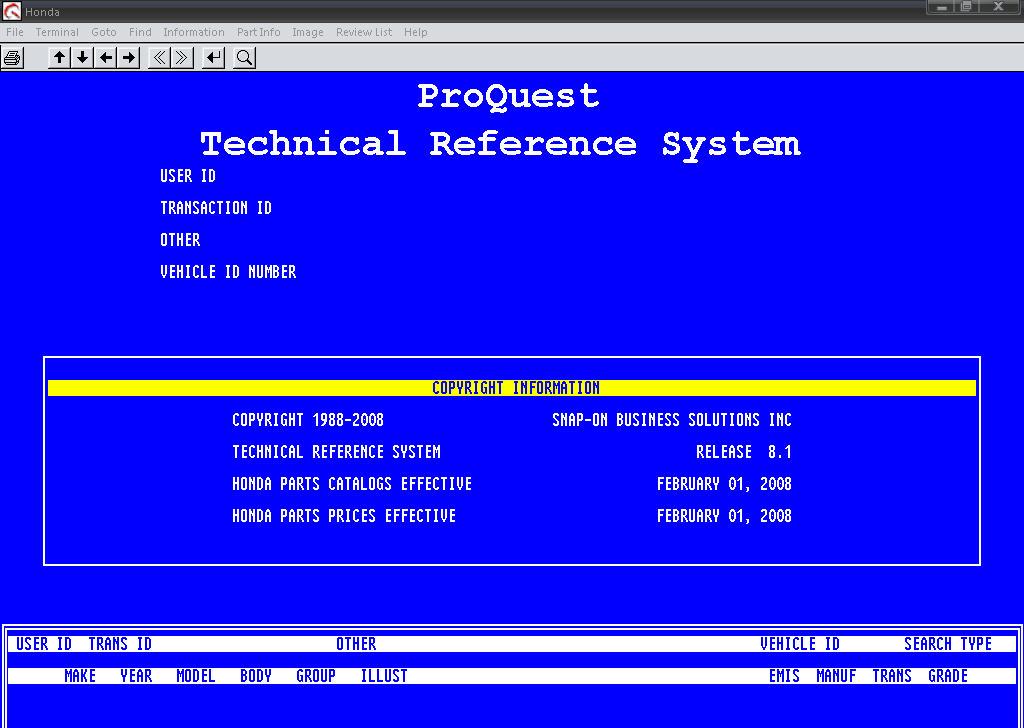Click the COPYRIGHT INFORMATION yellow header

(512, 388)
